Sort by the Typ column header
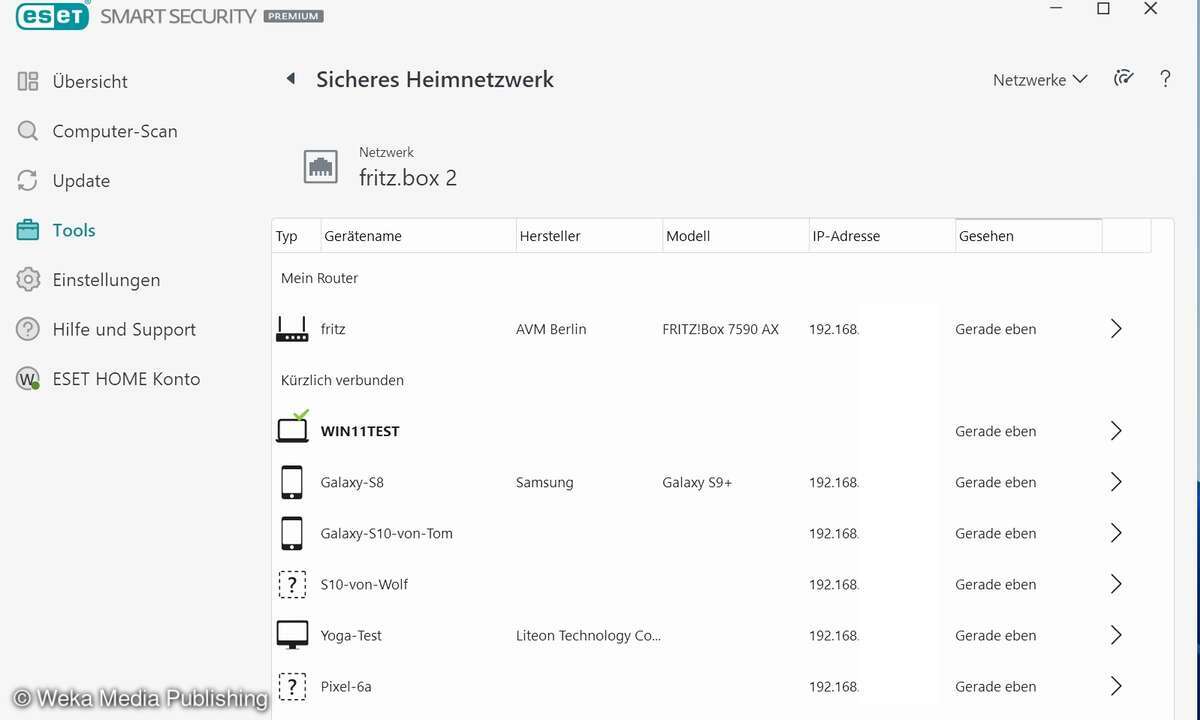The image size is (1200, 720). click(296, 236)
